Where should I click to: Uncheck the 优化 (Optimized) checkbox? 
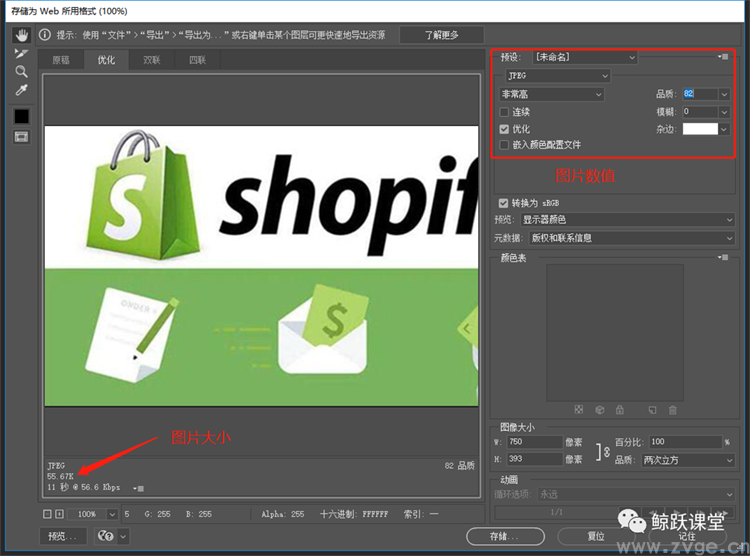[x=505, y=129]
